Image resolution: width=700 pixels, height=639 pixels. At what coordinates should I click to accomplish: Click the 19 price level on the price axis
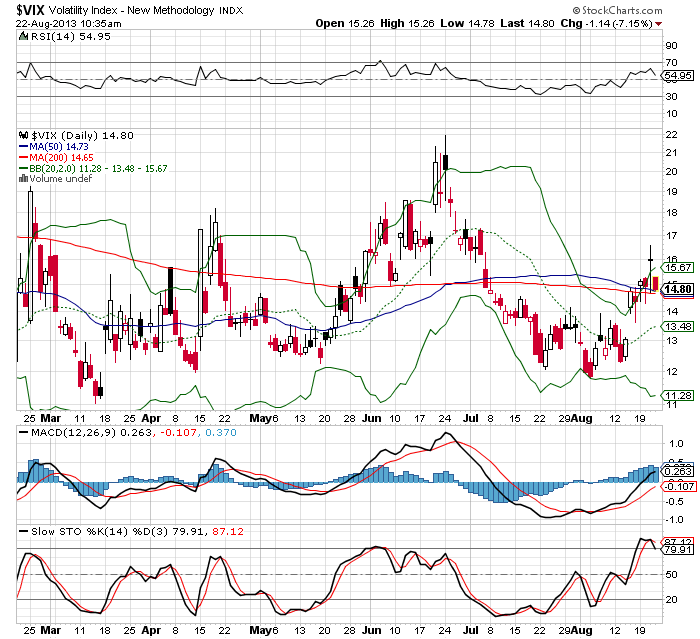(671, 192)
